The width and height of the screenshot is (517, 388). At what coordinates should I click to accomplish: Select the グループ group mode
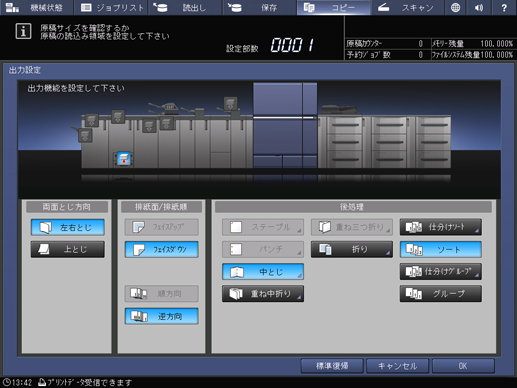pyautogui.click(x=441, y=294)
